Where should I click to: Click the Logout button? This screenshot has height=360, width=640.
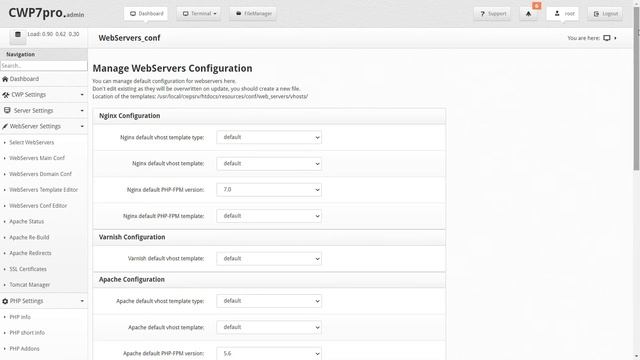pos(605,13)
